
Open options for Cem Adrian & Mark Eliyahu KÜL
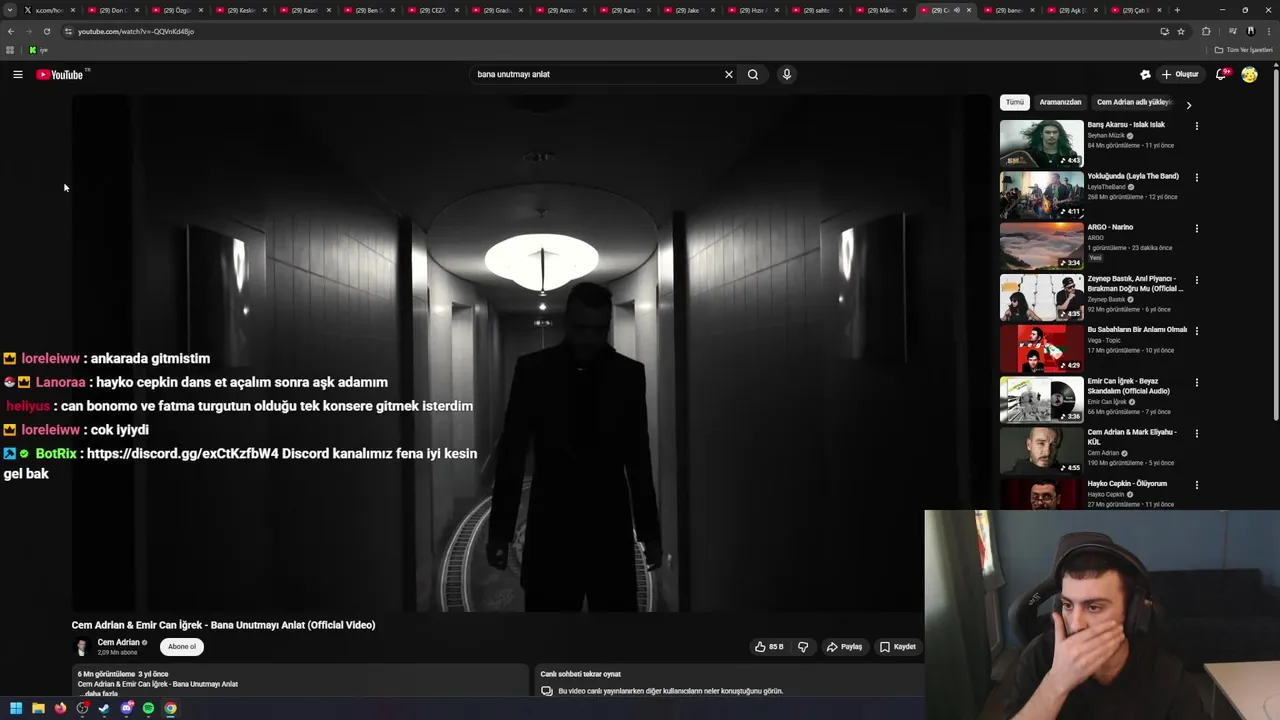pos(1196,433)
